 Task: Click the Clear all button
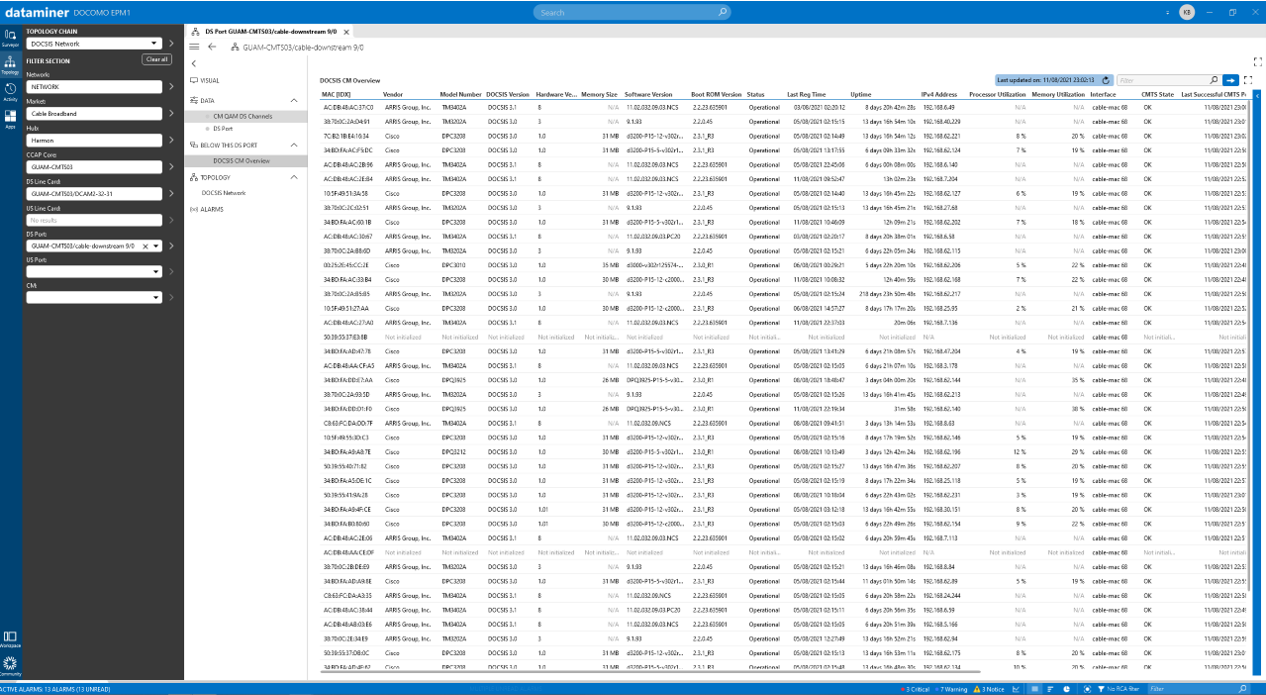coord(157,60)
